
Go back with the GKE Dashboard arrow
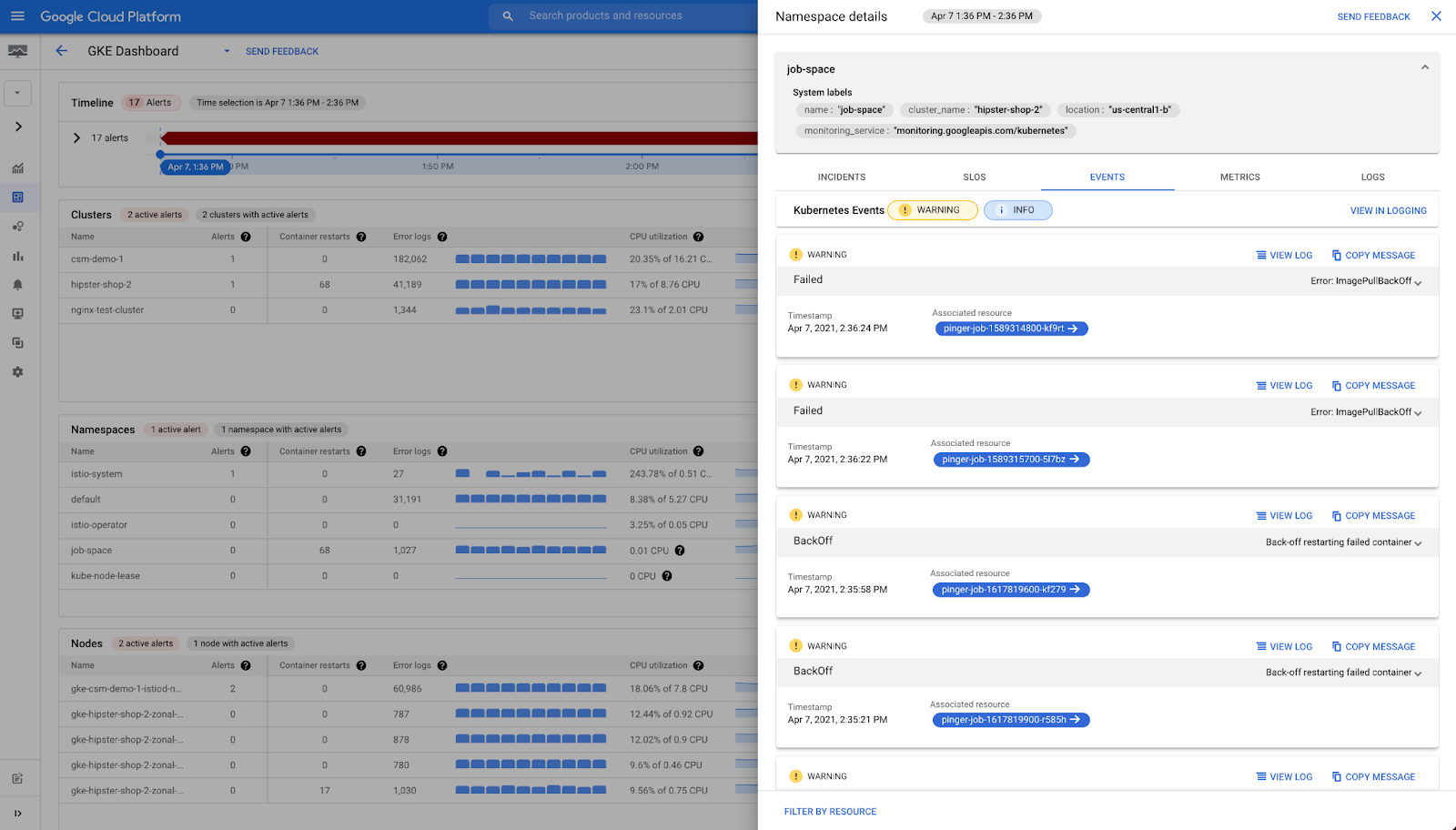61,51
